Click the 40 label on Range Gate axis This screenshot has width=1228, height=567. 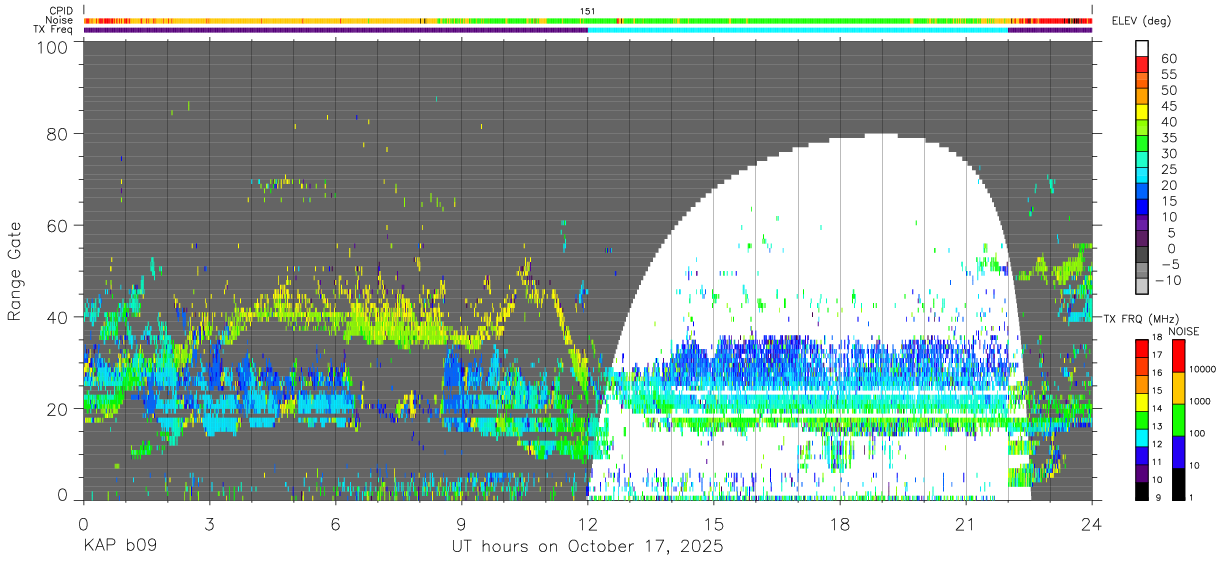[57, 317]
